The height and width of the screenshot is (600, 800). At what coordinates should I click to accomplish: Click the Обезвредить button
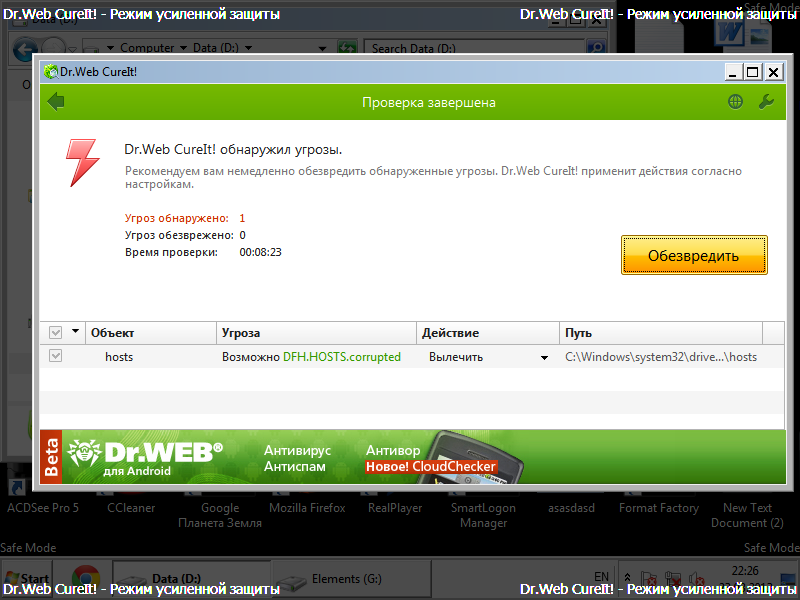pos(694,255)
